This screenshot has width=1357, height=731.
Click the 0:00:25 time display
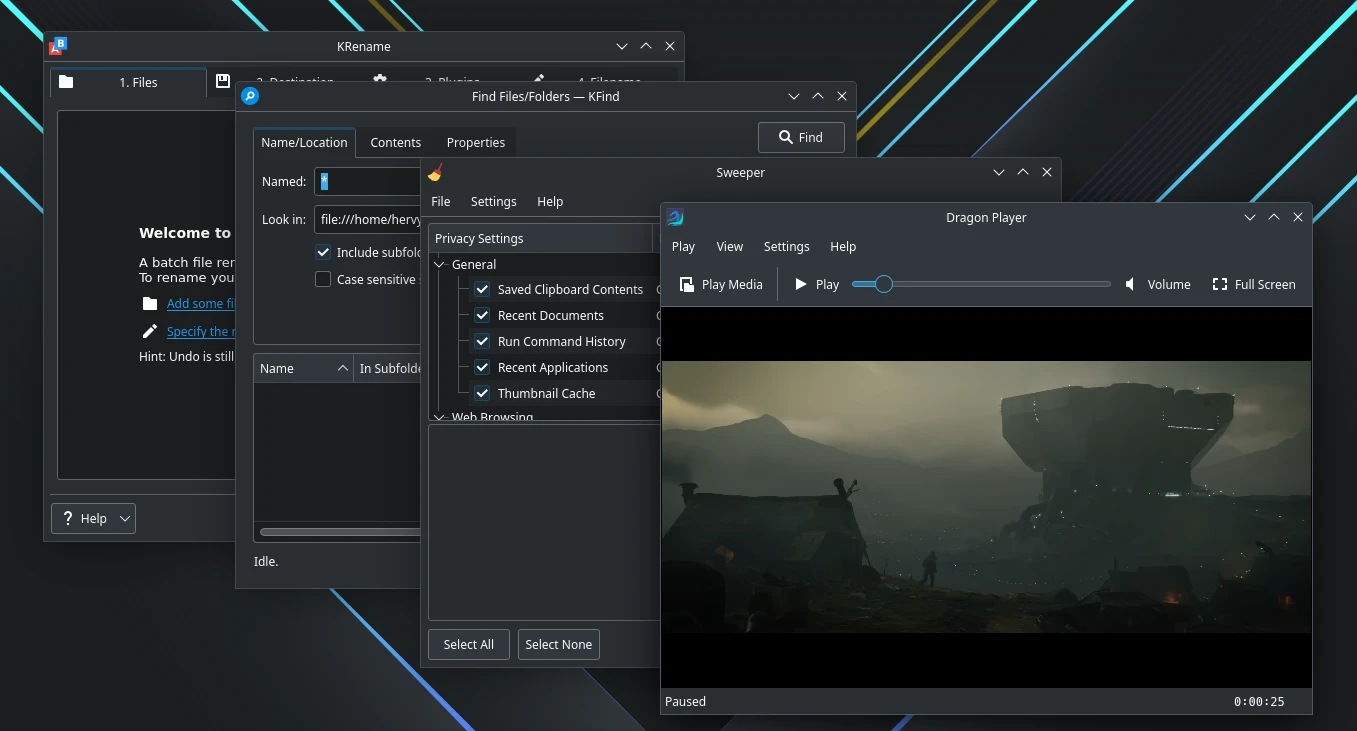[1259, 701]
